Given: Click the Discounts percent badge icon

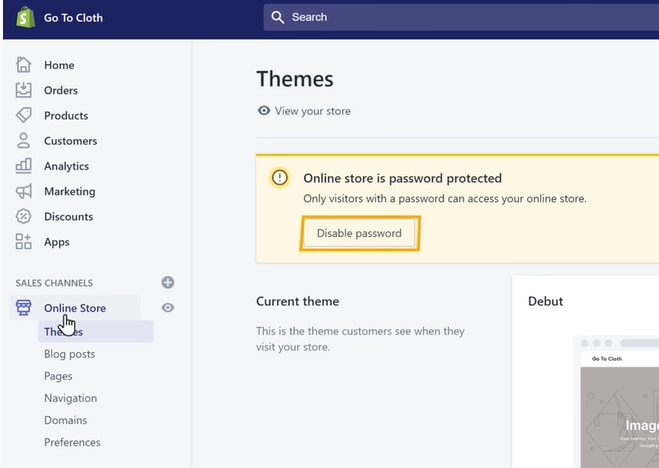Looking at the screenshot, I should [x=24, y=216].
